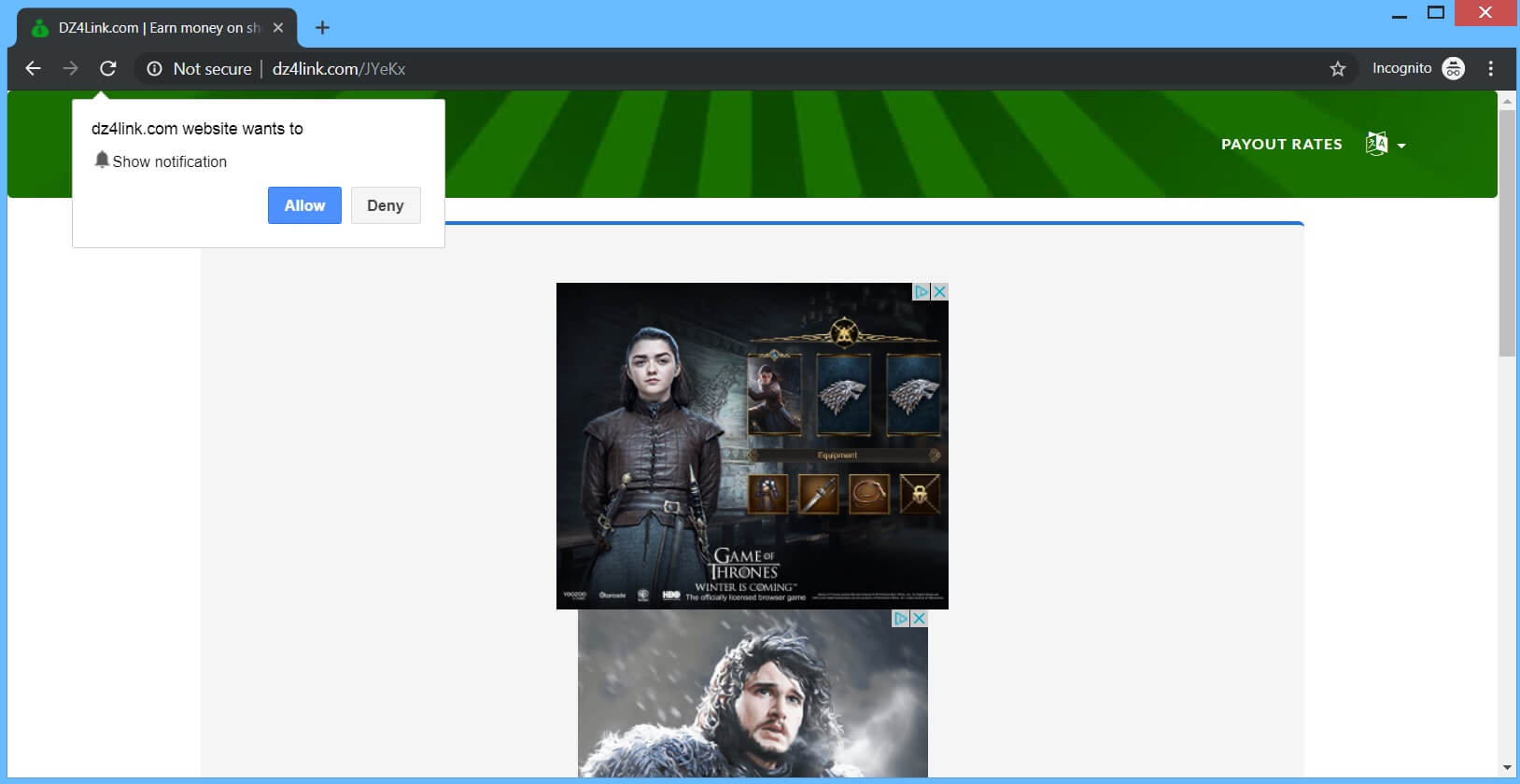
Task: Click the vertical scrollbar thumb
Action: coord(1507,233)
